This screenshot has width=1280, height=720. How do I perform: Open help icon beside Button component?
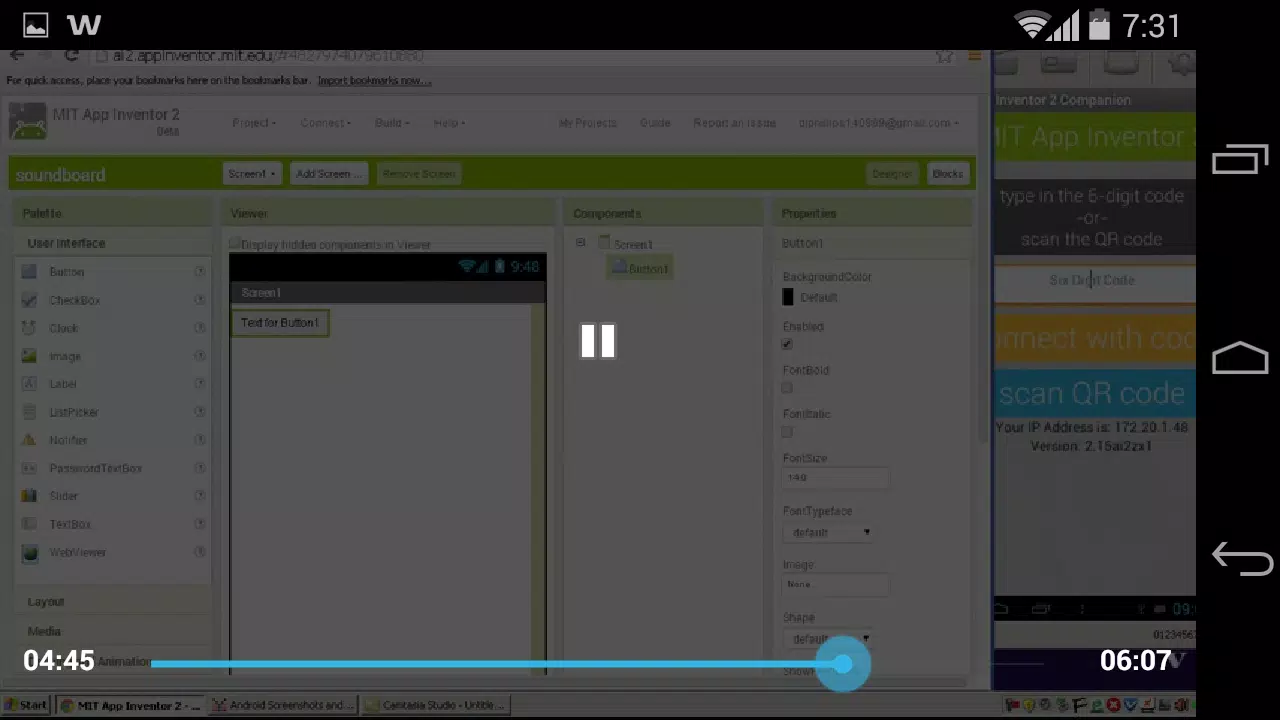coord(200,272)
